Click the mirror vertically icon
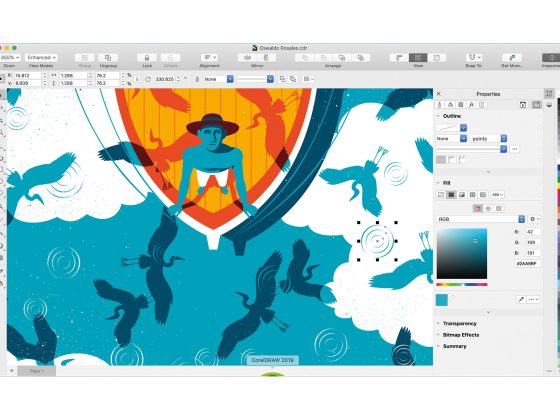Screen dimensions: 560x420 tap(266, 58)
